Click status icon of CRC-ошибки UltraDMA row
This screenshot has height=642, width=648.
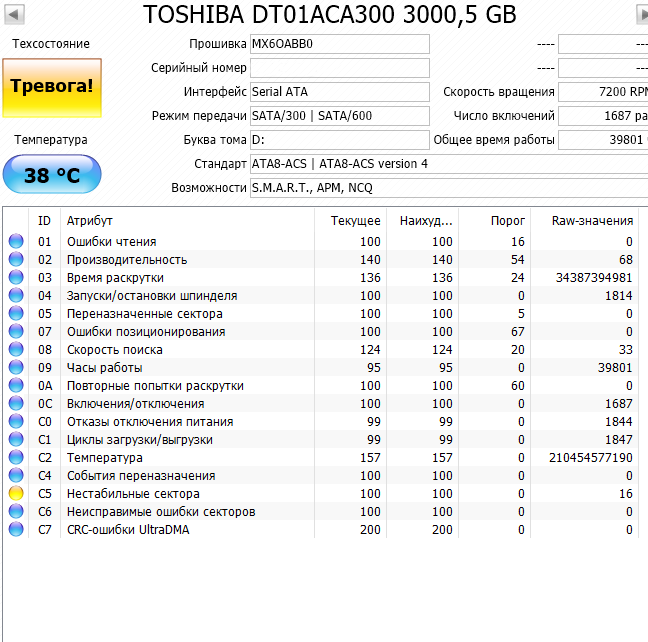tap(16, 529)
